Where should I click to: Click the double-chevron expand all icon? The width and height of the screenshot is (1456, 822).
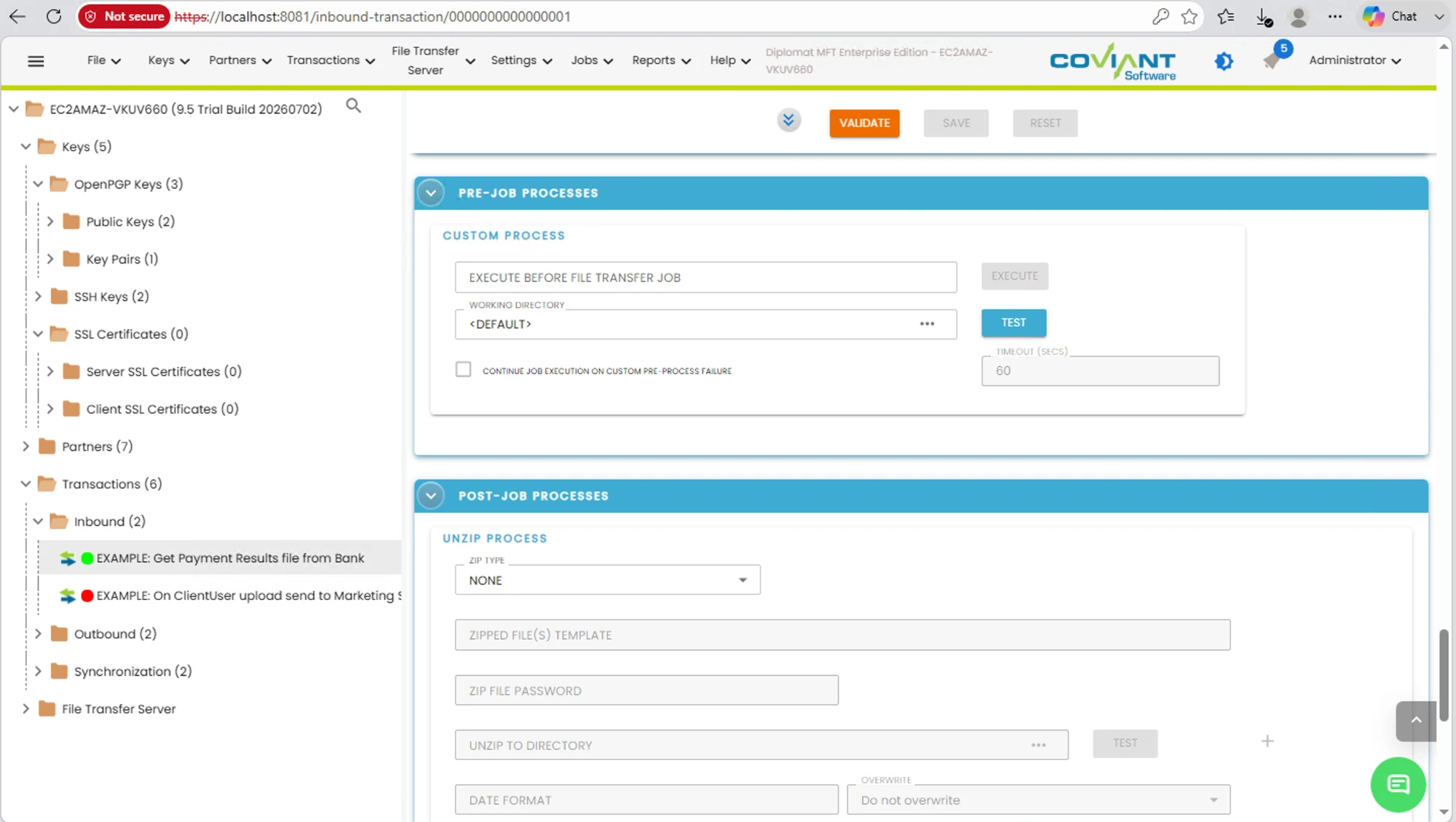[788, 120]
